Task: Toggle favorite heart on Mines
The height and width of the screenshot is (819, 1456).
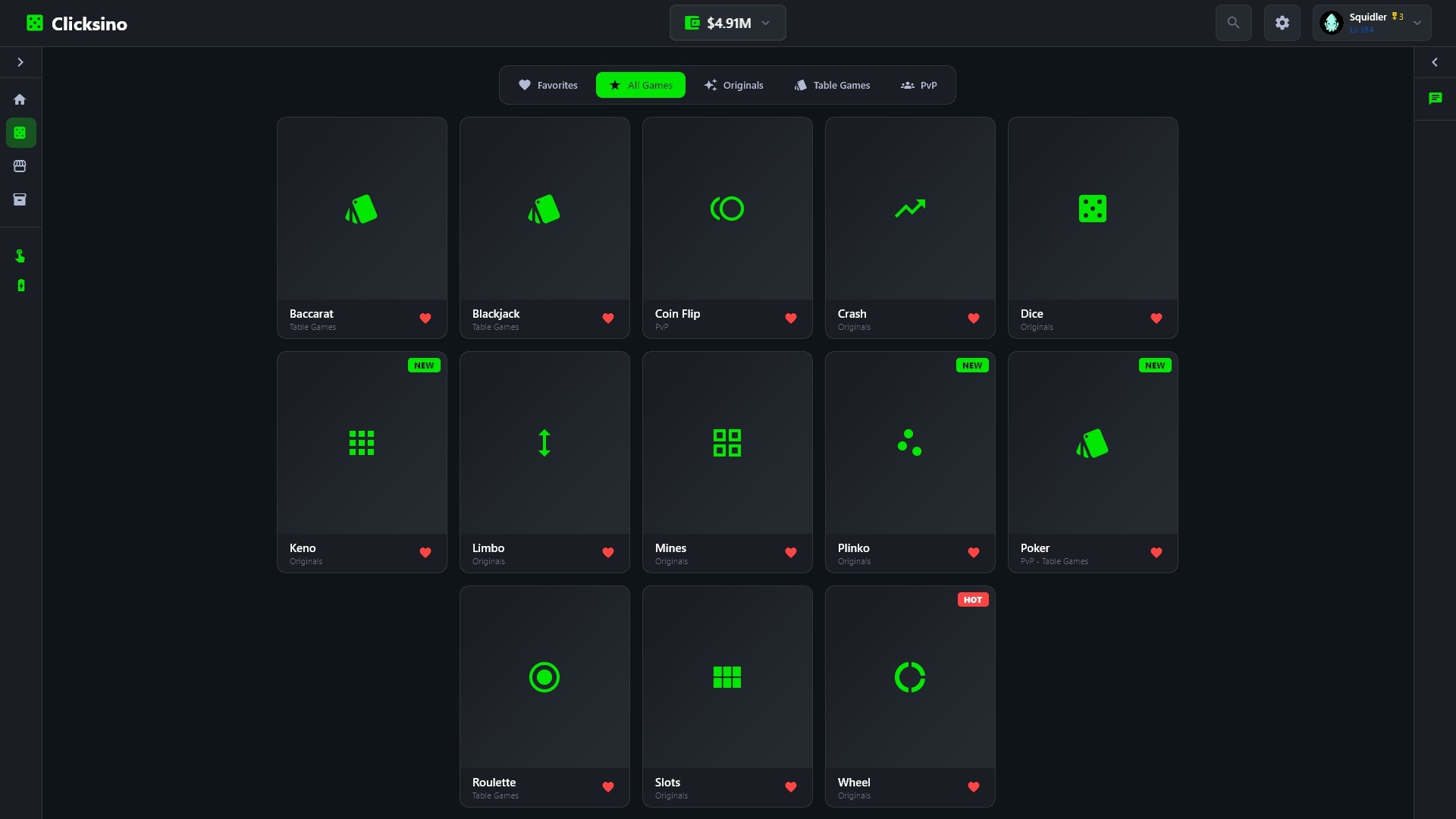Action: tap(791, 553)
